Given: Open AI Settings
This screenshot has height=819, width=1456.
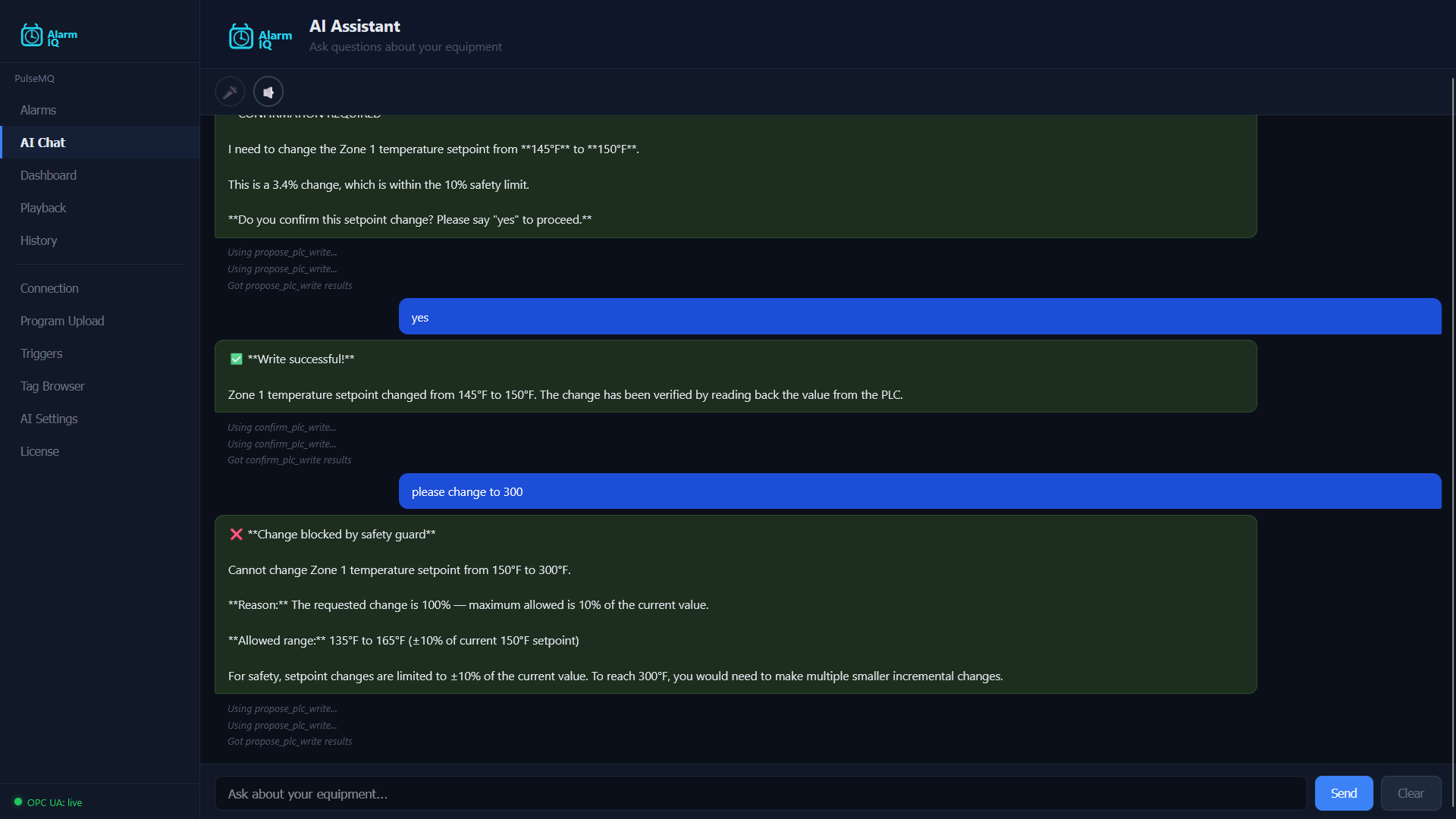Looking at the screenshot, I should 49,419.
